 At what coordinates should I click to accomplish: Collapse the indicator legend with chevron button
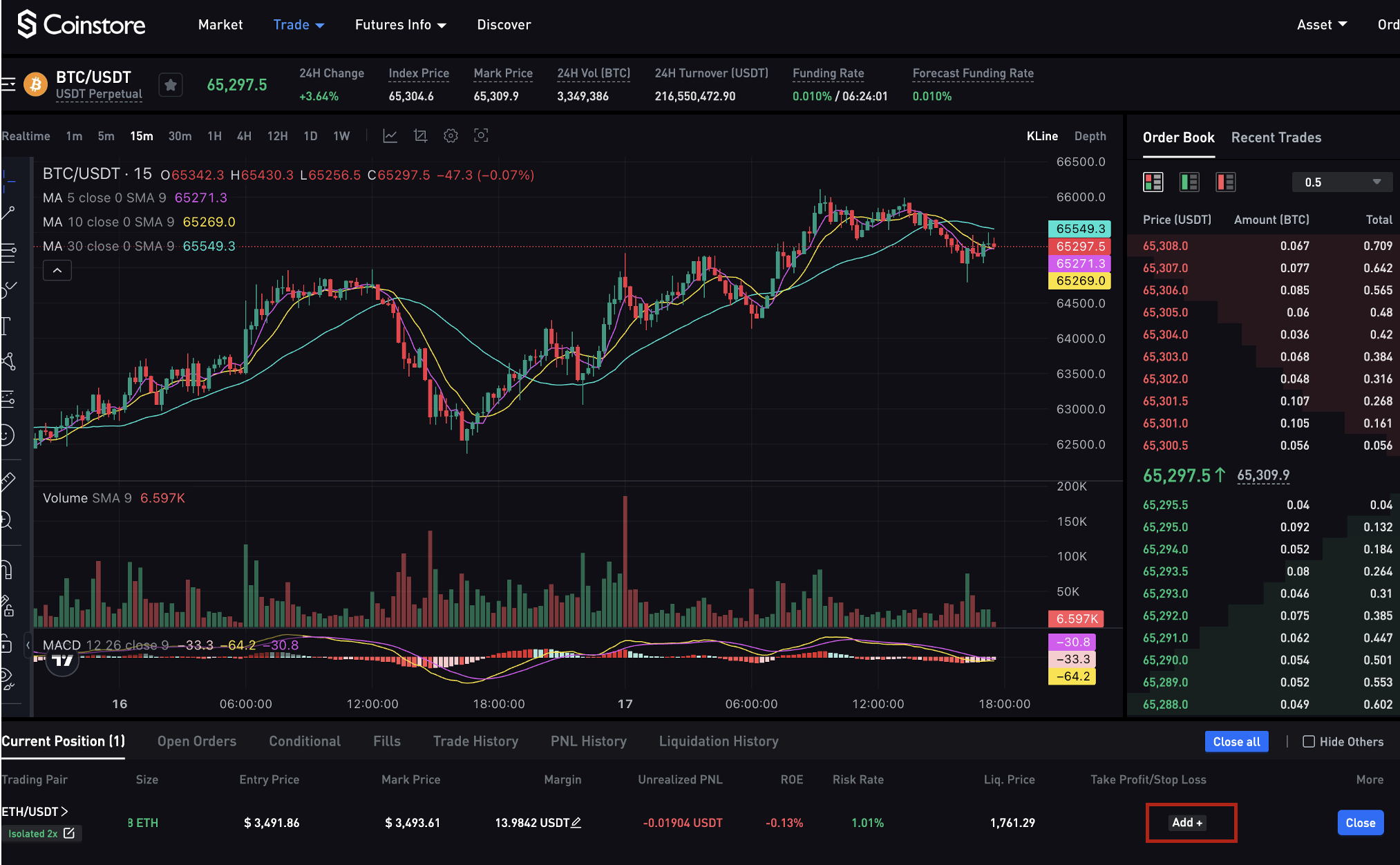[57, 270]
